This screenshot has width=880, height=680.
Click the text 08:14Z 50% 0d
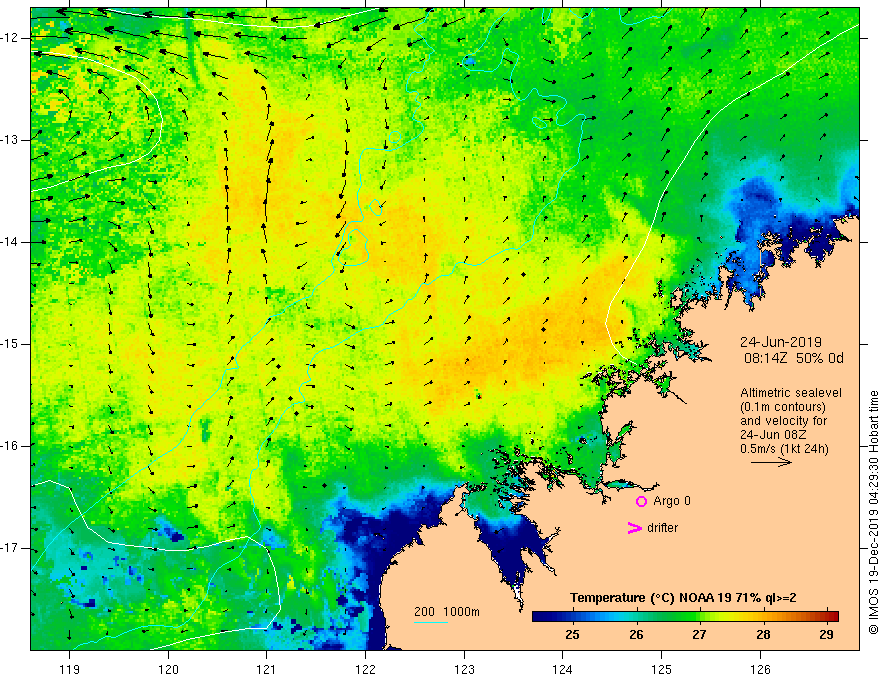pyautogui.click(x=794, y=359)
